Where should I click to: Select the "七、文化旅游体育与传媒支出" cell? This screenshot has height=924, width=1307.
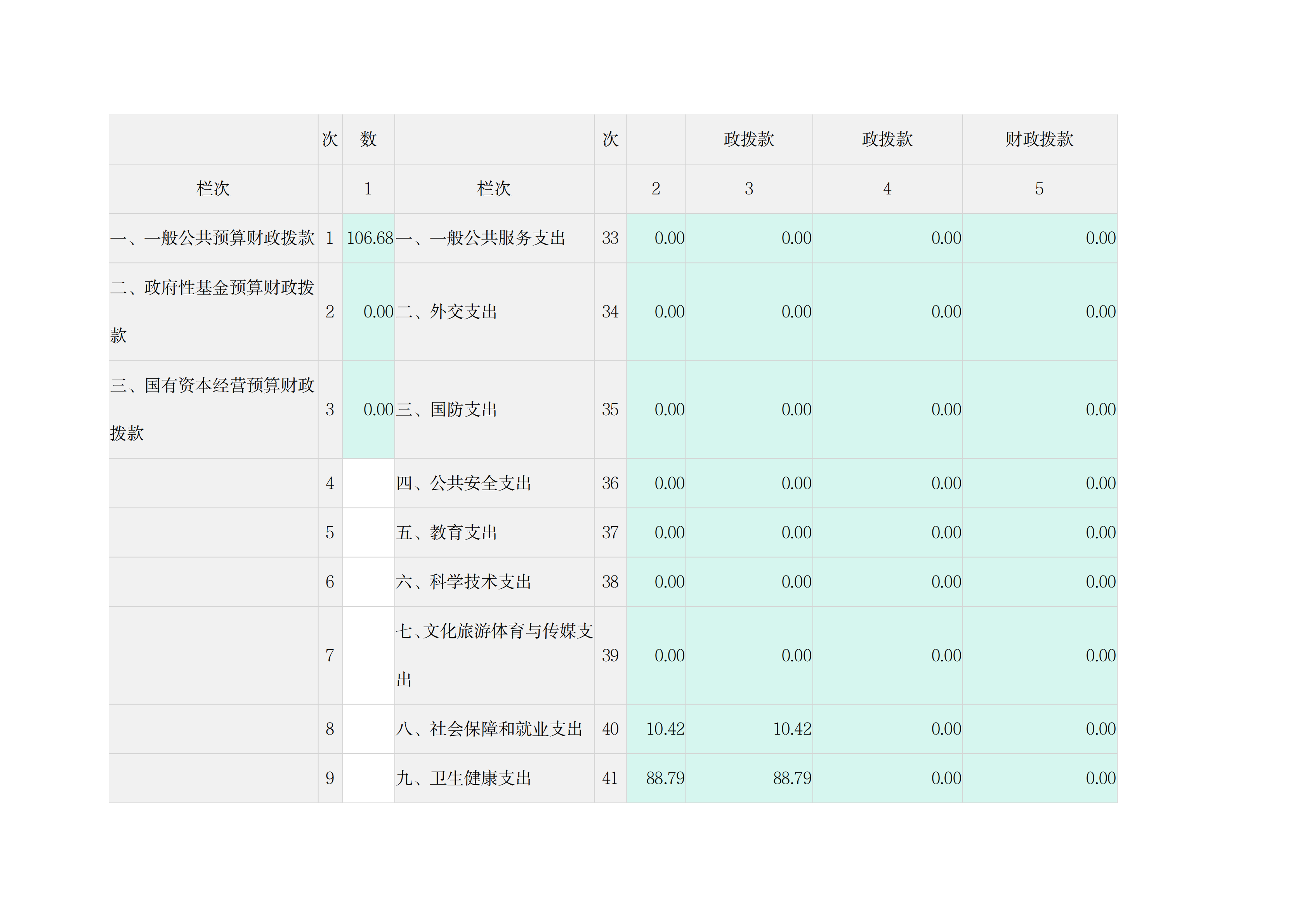pyautogui.click(x=494, y=655)
